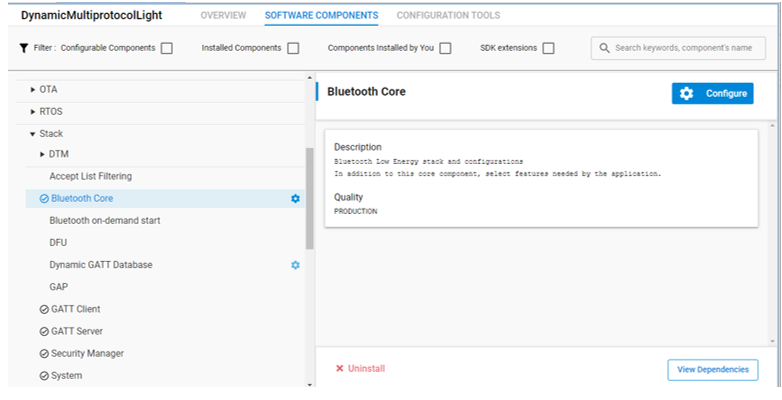Expand the DTM subcategory
782x400 pixels.
(42, 155)
